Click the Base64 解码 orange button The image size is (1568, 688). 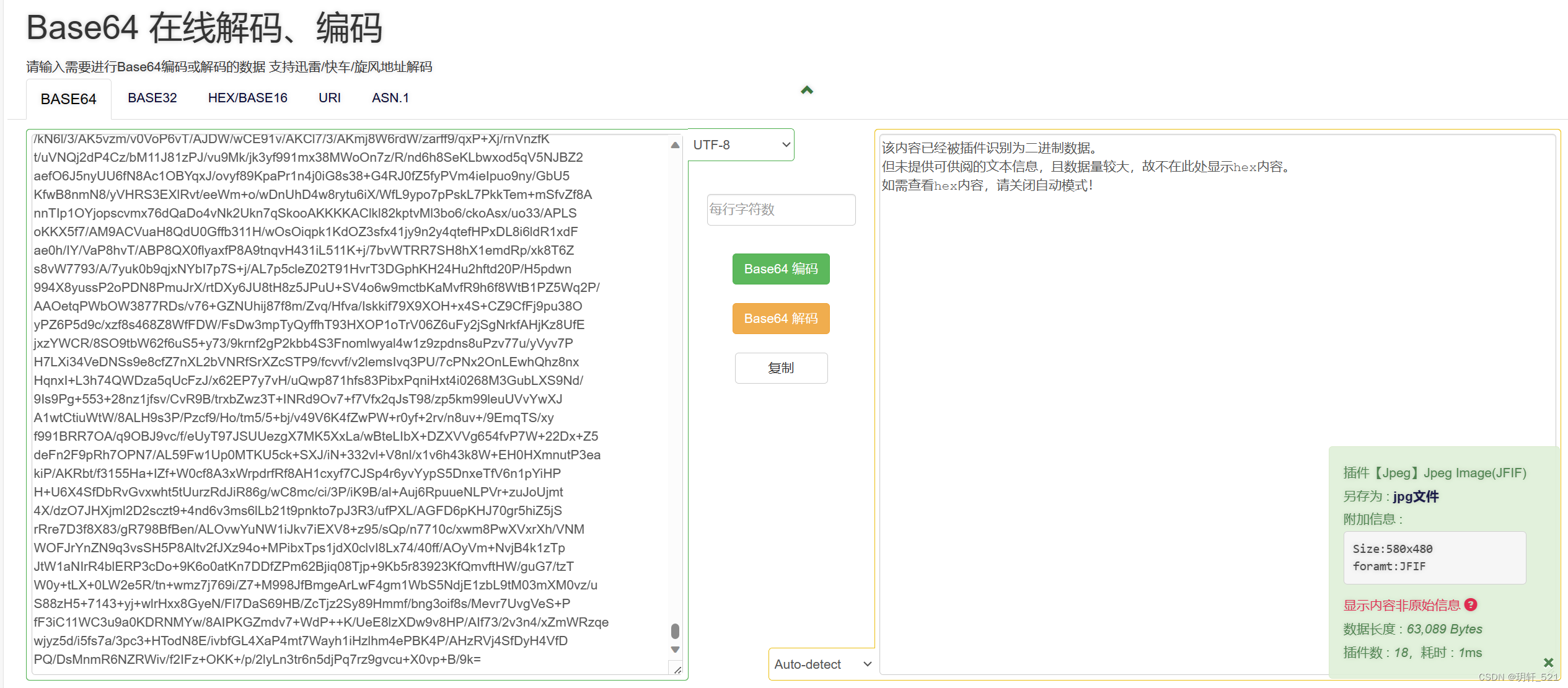(x=783, y=318)
